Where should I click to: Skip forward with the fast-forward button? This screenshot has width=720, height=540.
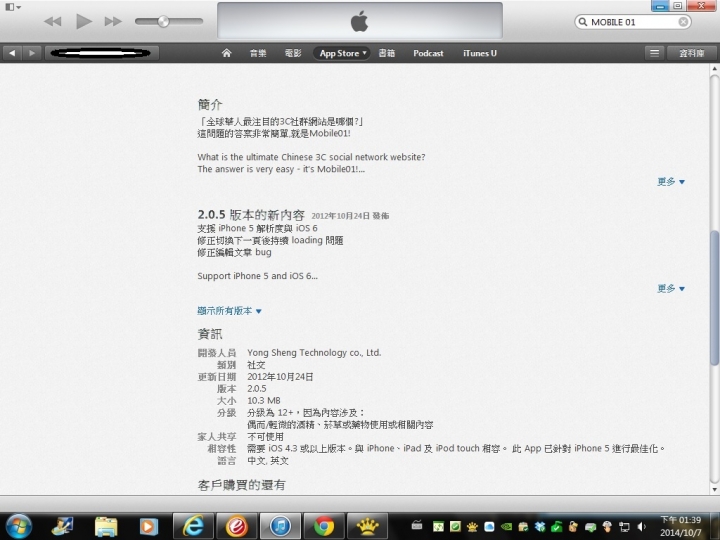click(x=113, y=22)
